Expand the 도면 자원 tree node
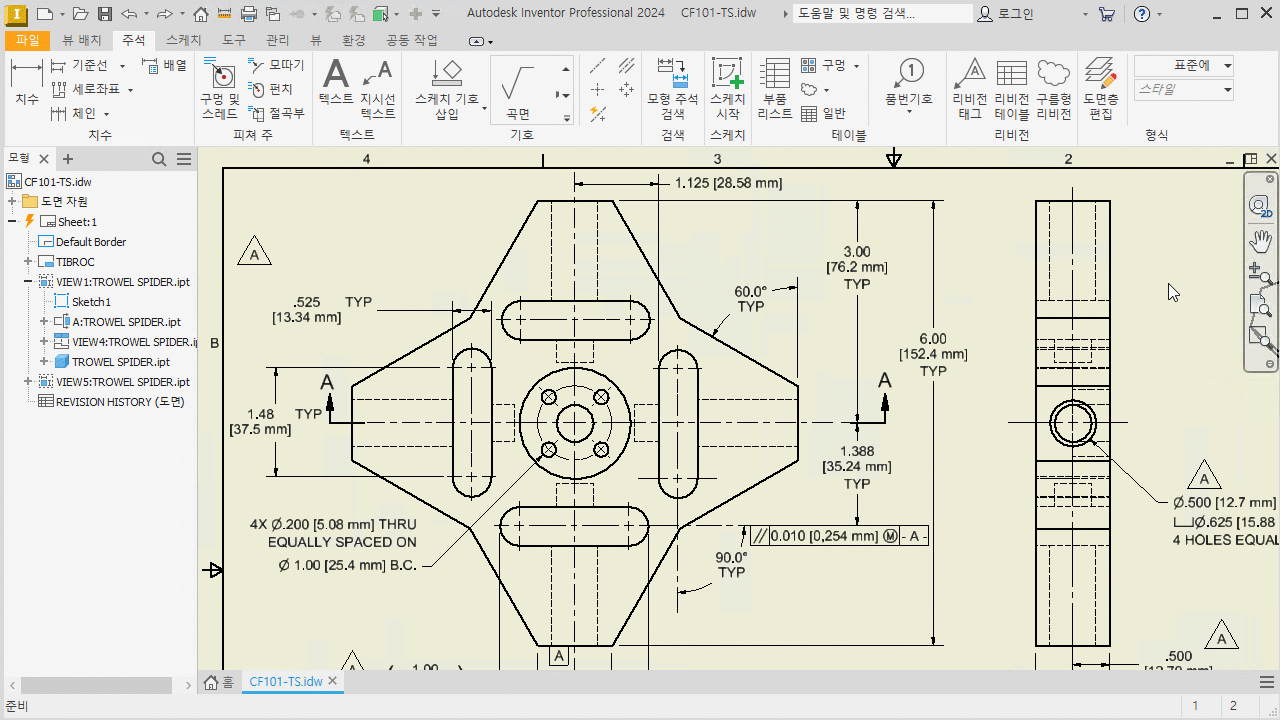1280x720 pixels. click(x=12, y=202)
